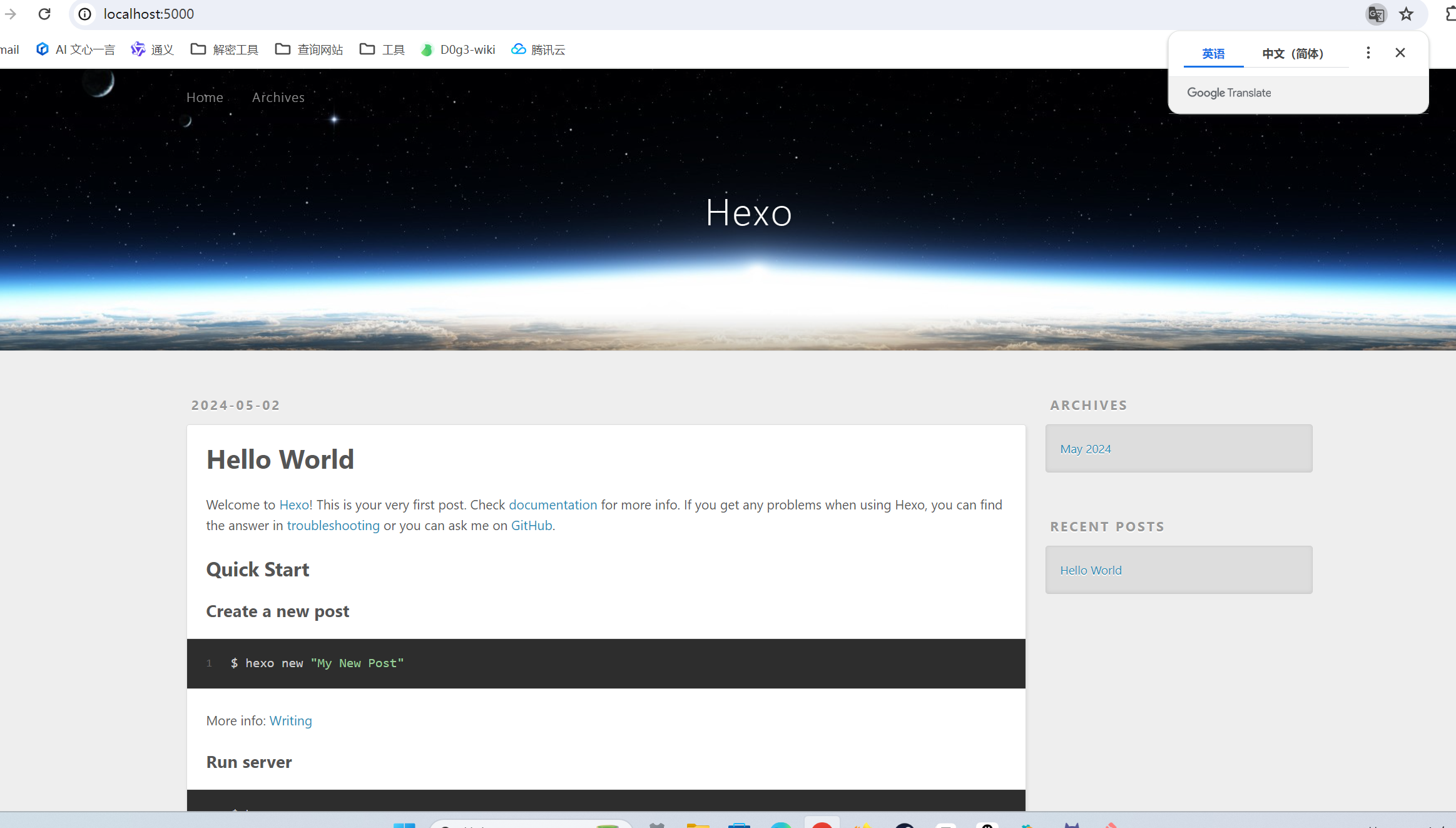The image size is (1456, 828).
Task: Open the 解密工具 bookmark folder
Action: click(x=225, y=49)
